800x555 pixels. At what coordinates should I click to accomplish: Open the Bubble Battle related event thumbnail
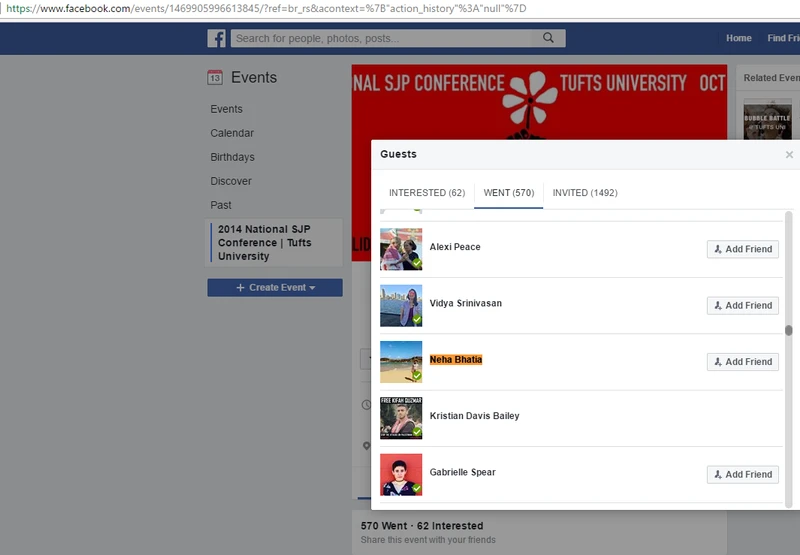tap(768, 119)
